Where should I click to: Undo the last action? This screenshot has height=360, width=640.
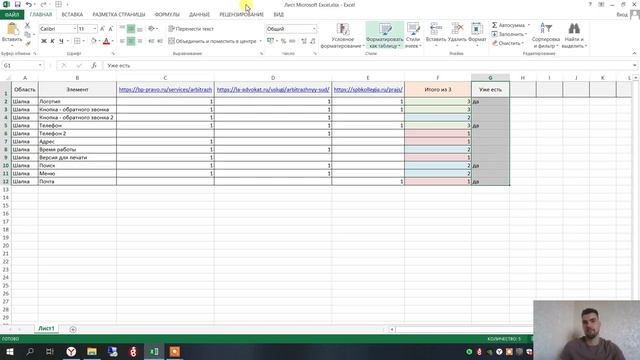pos(28,4)
